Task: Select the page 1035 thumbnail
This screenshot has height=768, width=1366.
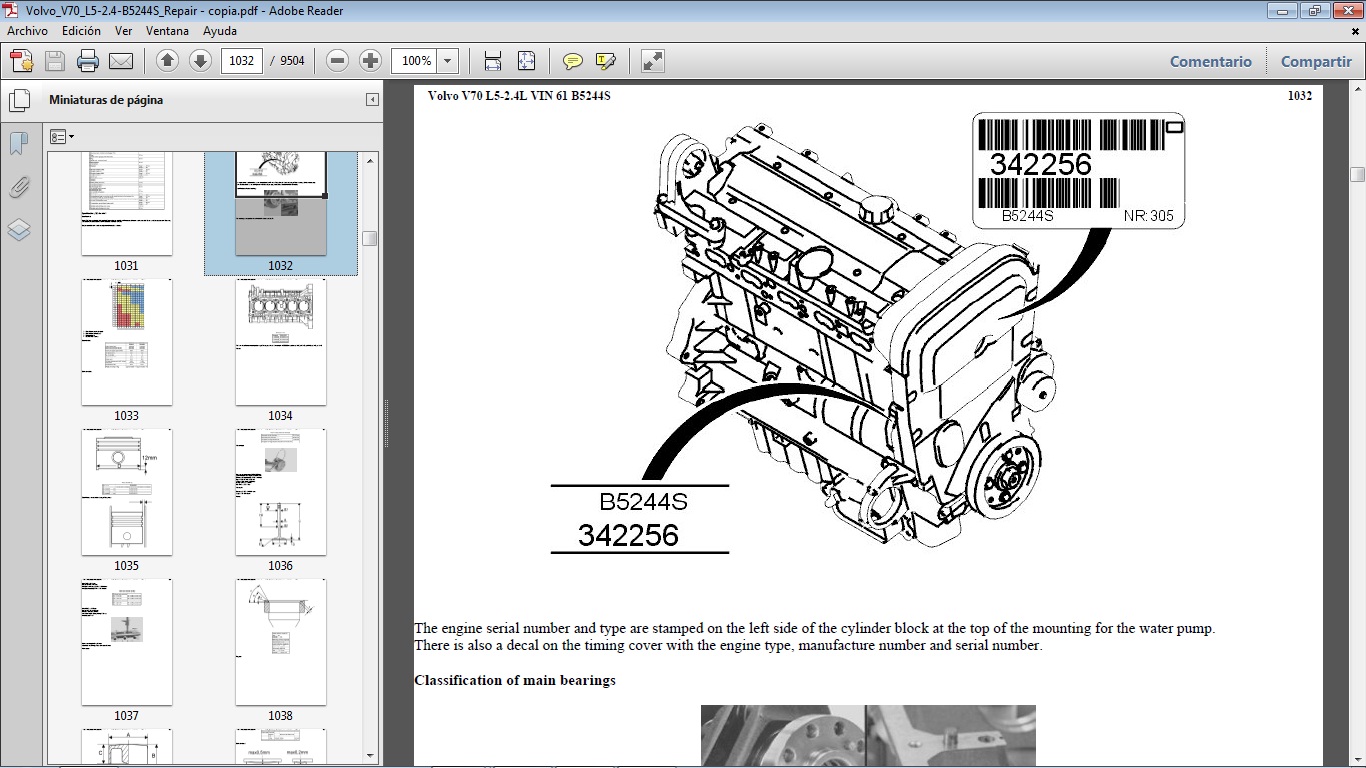Action: (x=127, y=492)
